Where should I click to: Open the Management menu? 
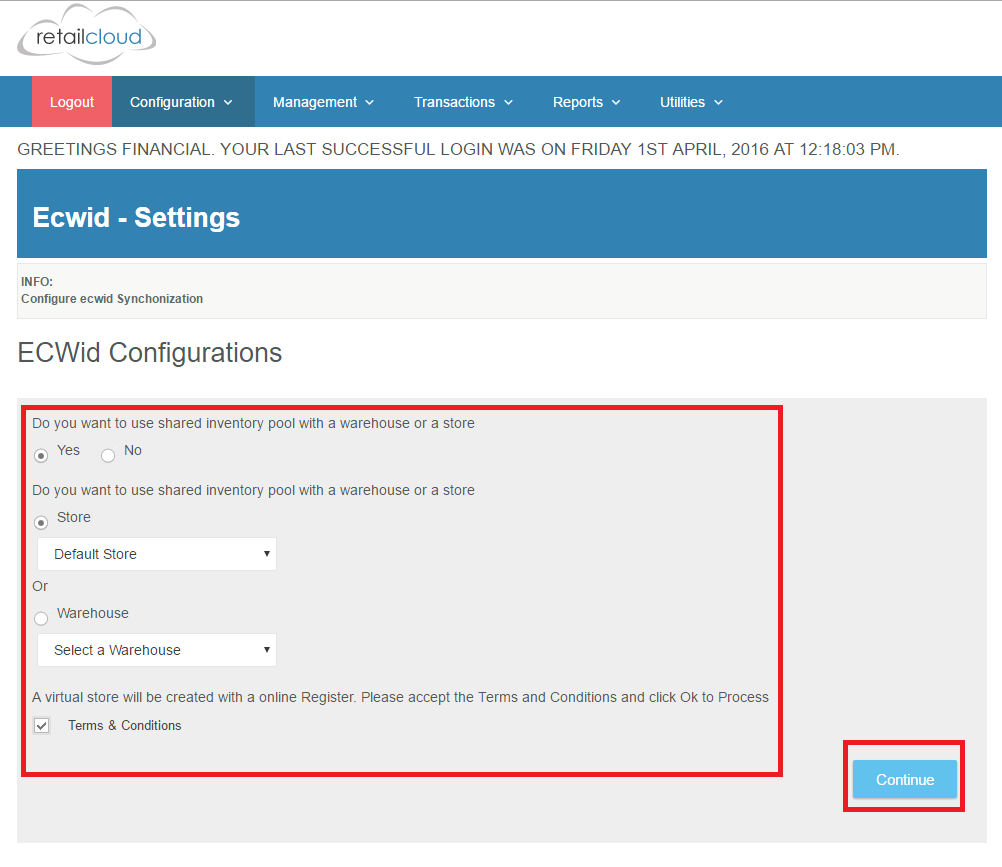coord(323,102)
